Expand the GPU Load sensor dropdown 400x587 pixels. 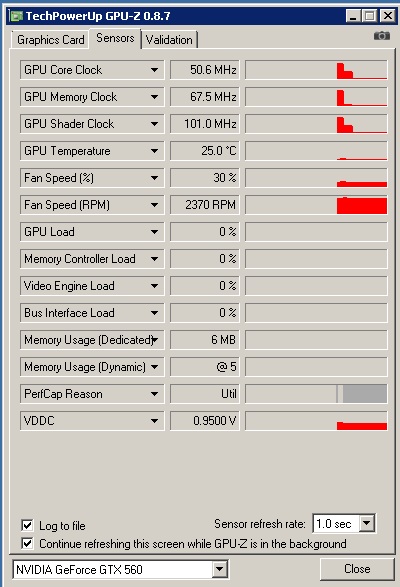(154, 232)
